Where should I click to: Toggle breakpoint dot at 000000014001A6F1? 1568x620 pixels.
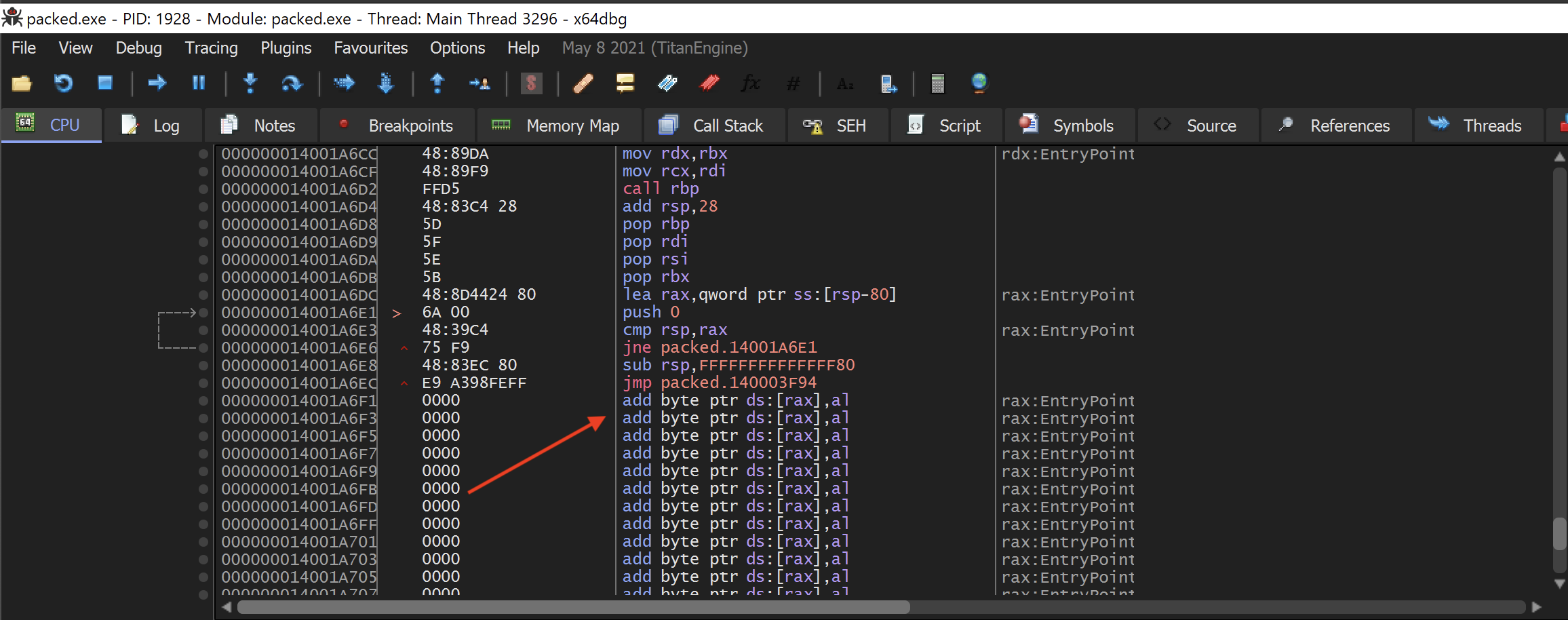pyautogui.click(x=203, y=401)
